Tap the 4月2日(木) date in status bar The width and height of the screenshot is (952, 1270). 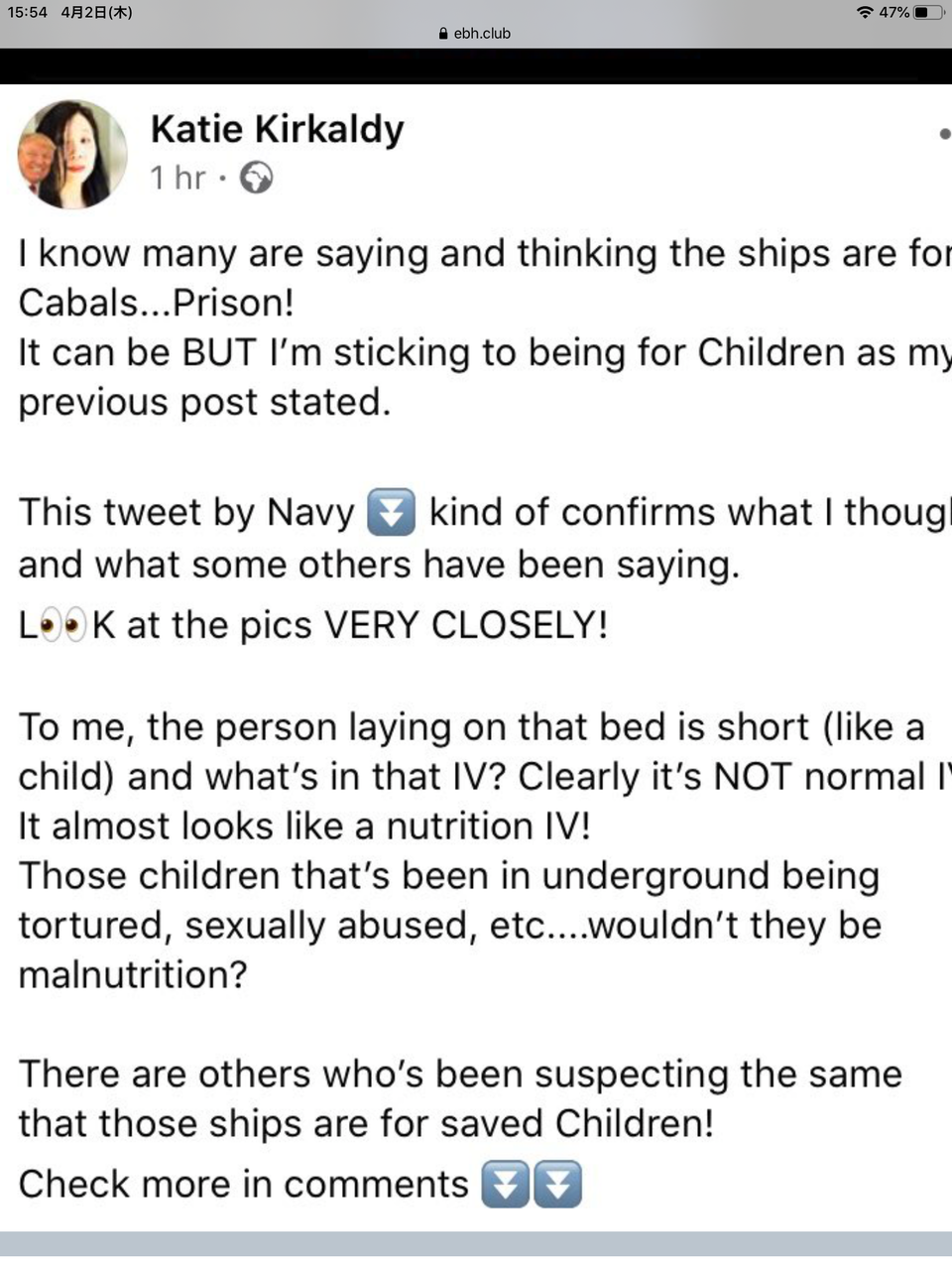(x=96, y=12)
